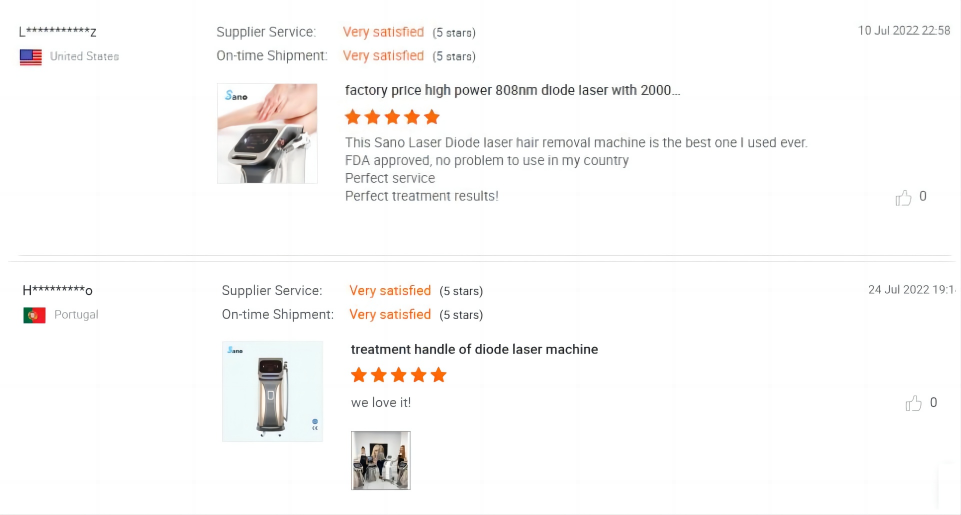Click the Portugal flag icon

coord(34,315)
